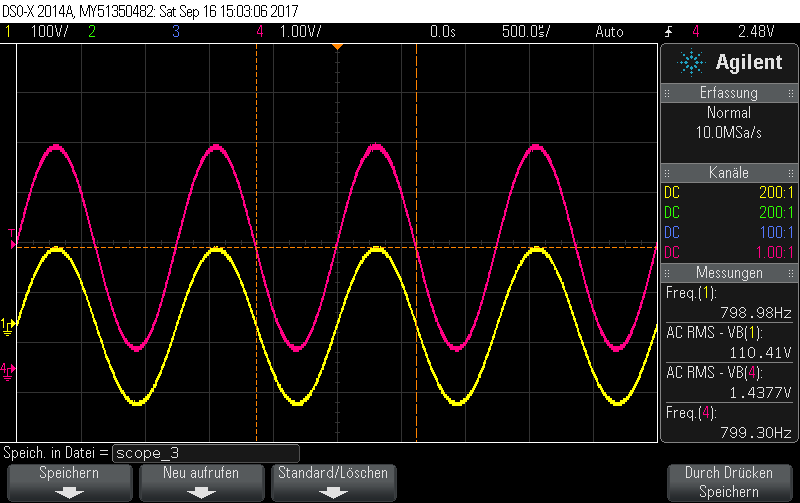Click the 1.4377V measurement value

(x=760, y=393)
